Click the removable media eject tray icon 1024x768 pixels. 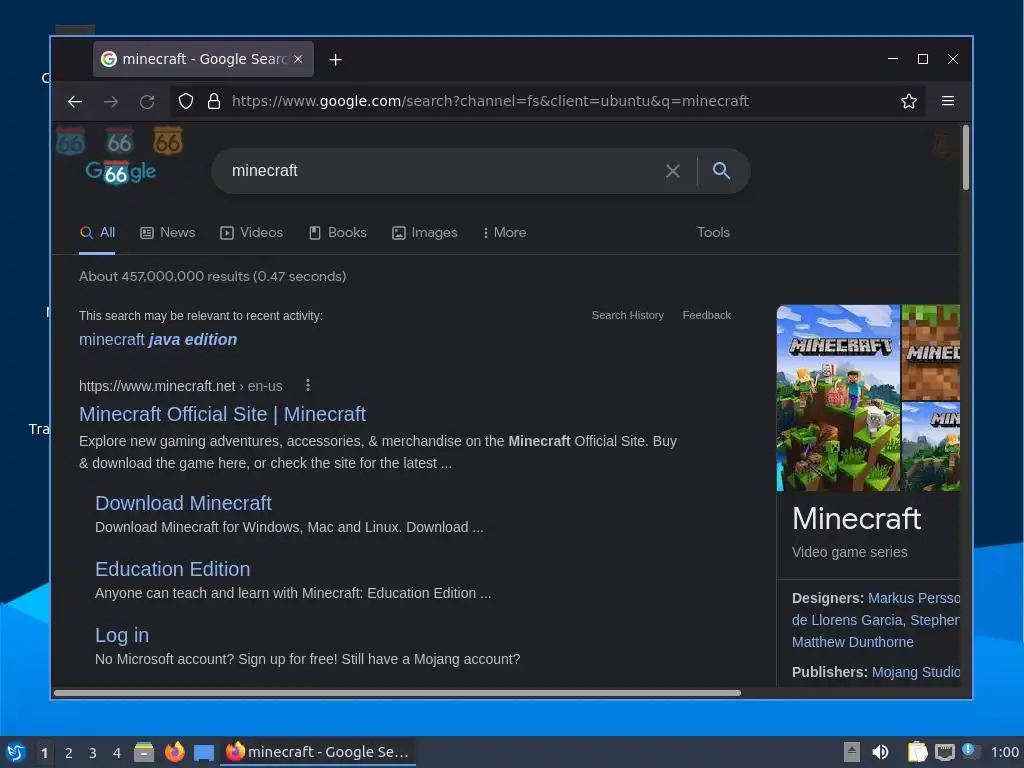tap(852, 752)
